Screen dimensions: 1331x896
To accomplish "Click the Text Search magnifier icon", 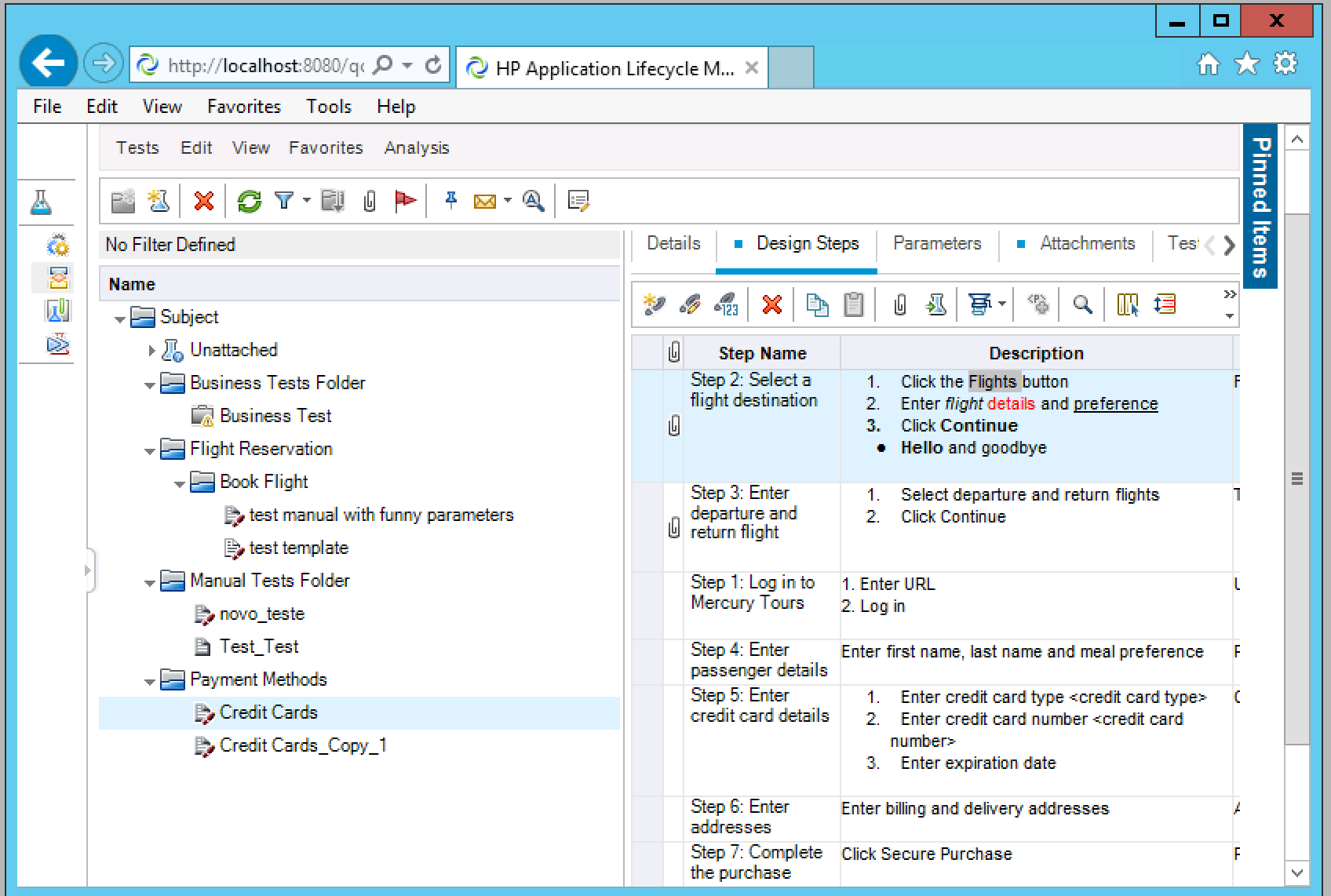I will [534, 202].
